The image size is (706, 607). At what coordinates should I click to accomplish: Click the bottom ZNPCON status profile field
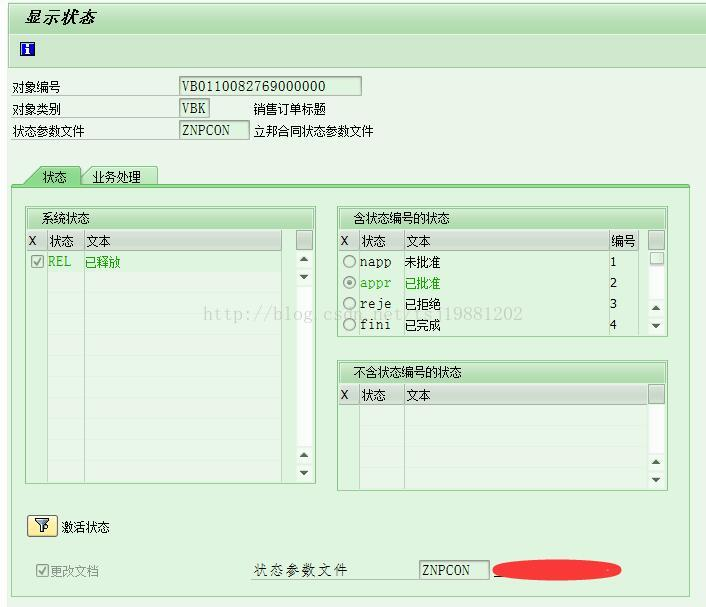pos(454,570)
